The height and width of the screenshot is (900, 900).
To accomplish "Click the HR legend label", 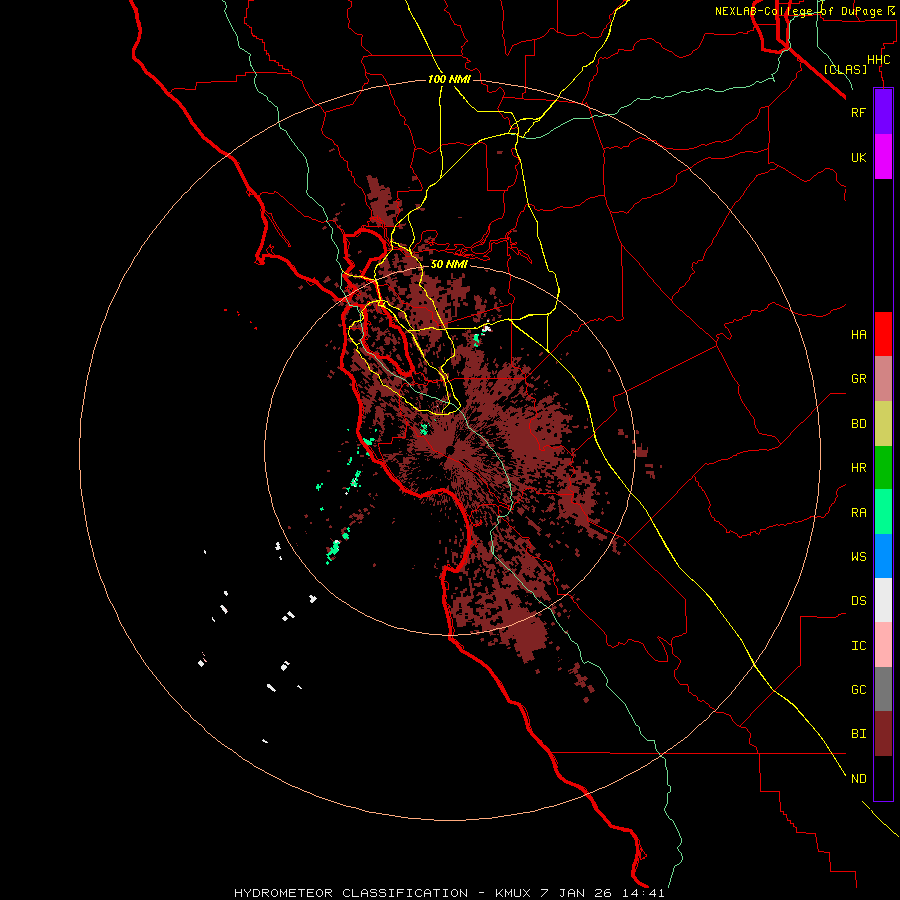I will [858, 468].
